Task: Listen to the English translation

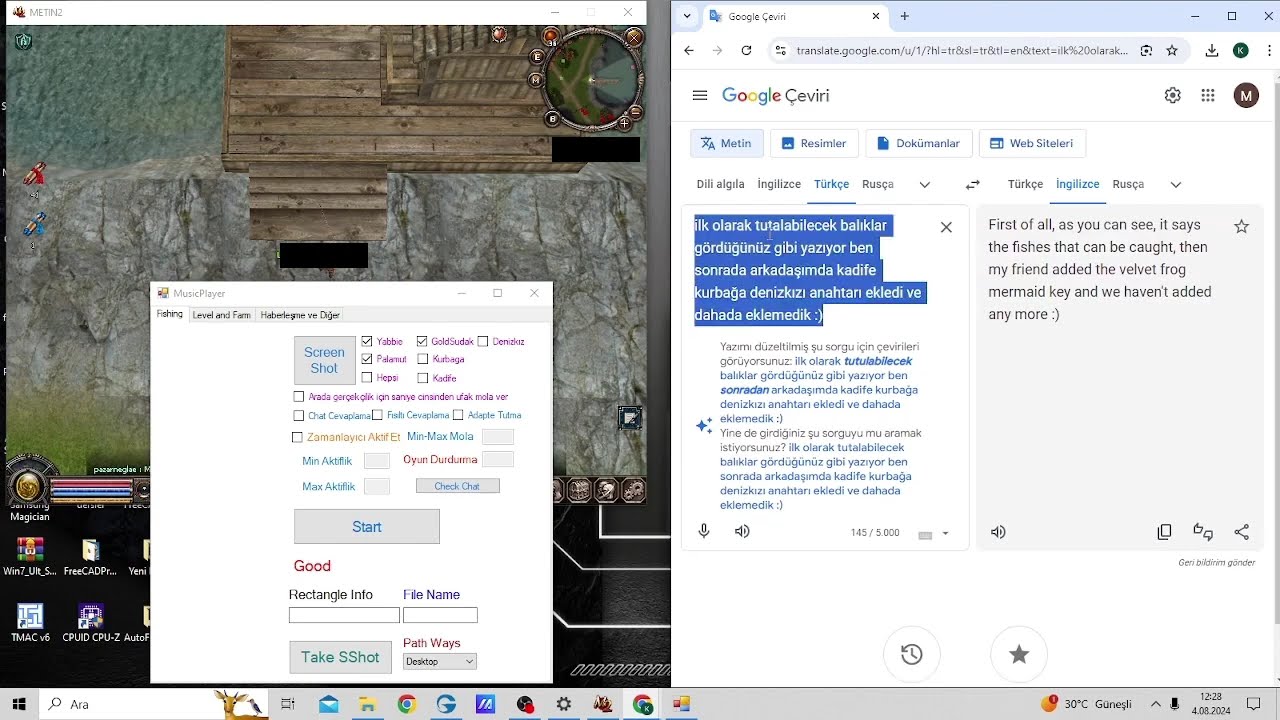Action: [998, 532]
